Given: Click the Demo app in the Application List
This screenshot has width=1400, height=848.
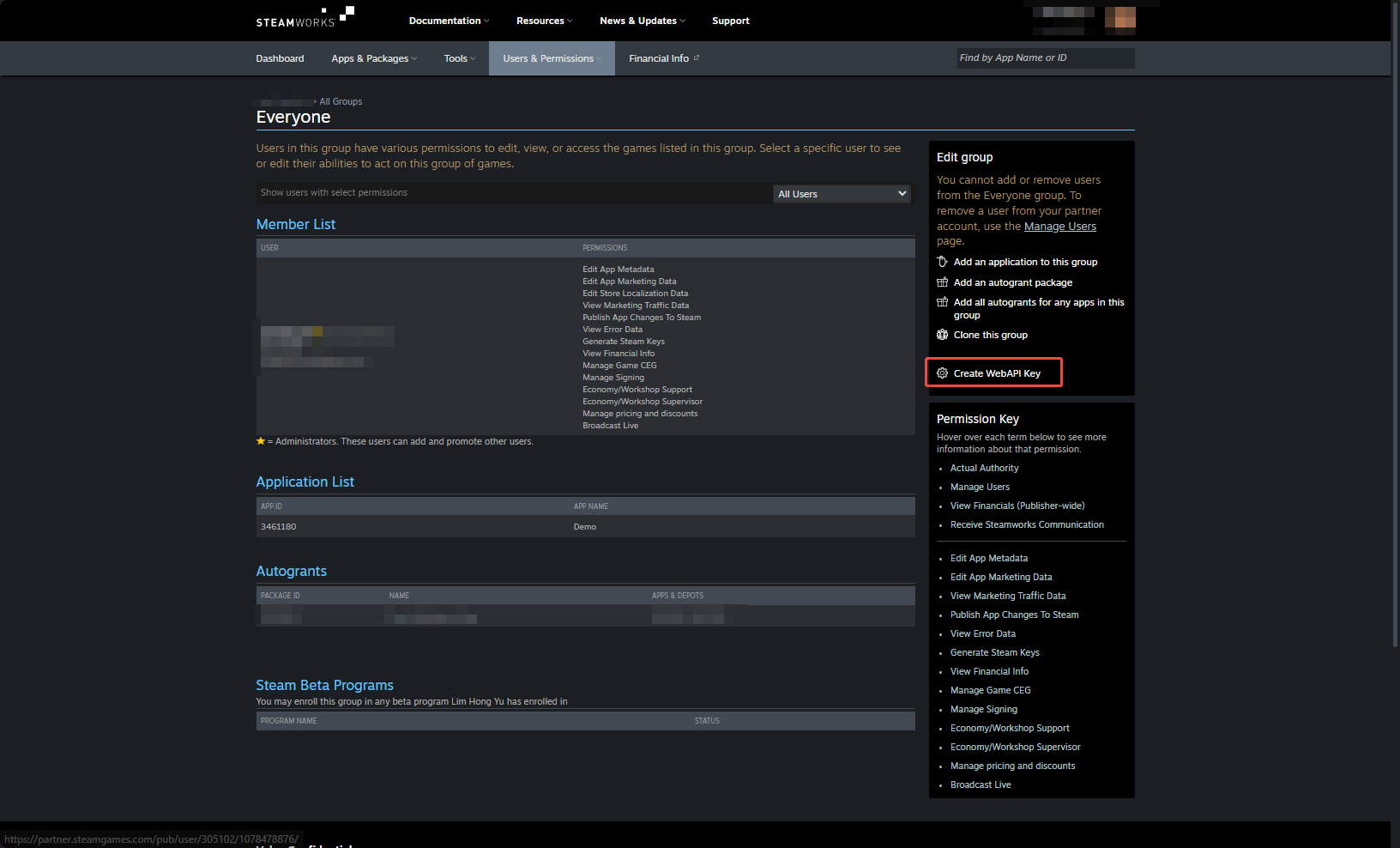Looking at the screenshot, I should (x=585, y=526).
